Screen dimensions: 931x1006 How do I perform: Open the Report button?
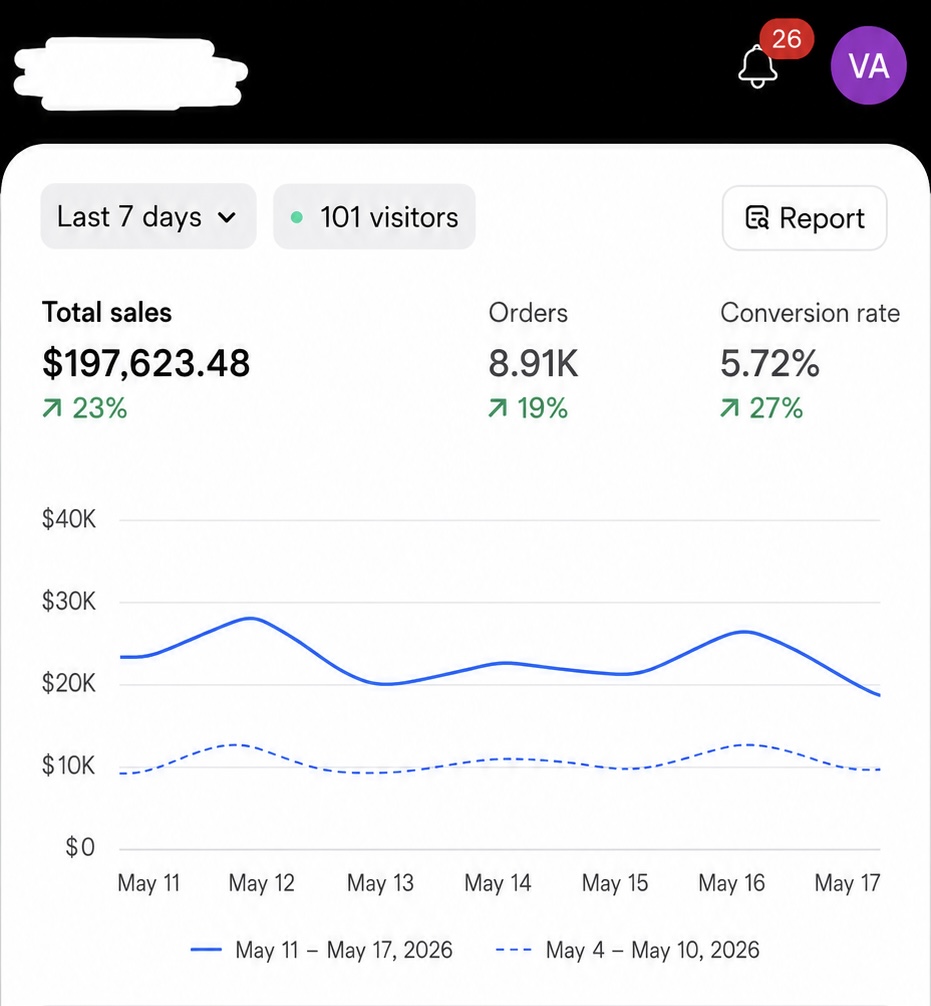tap(805, 218)
